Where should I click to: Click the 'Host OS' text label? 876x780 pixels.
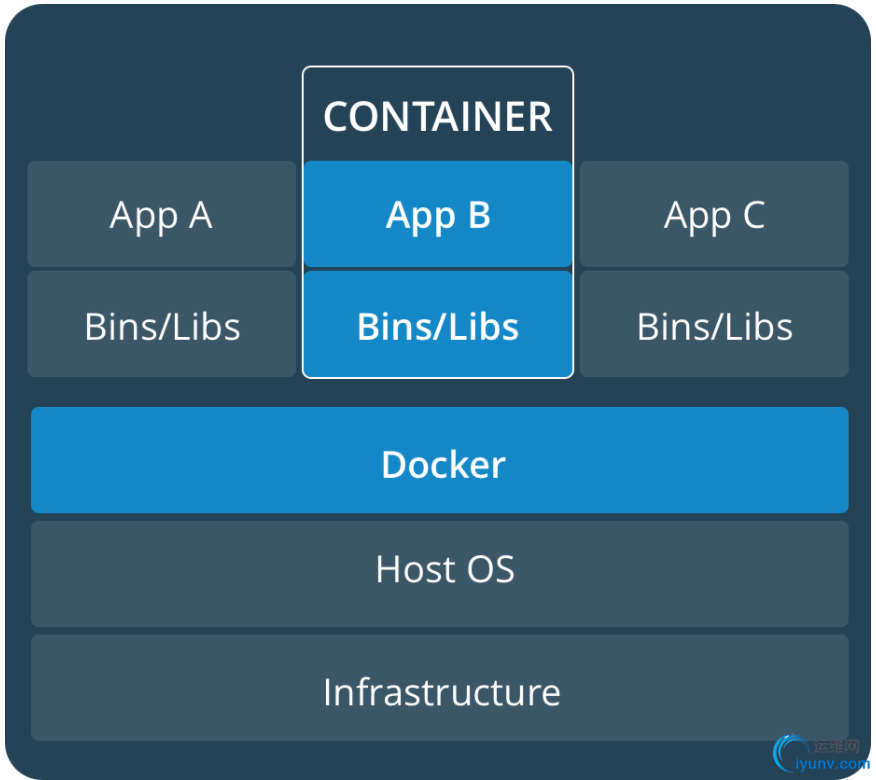[445, 570]
